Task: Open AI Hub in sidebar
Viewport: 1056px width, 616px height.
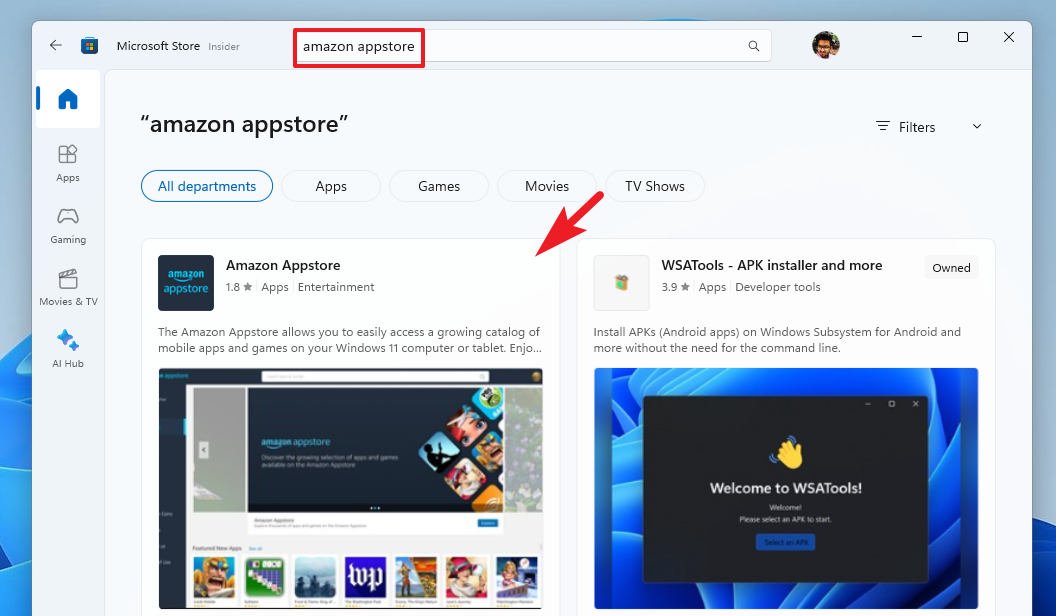Action: tap(68, 349)
